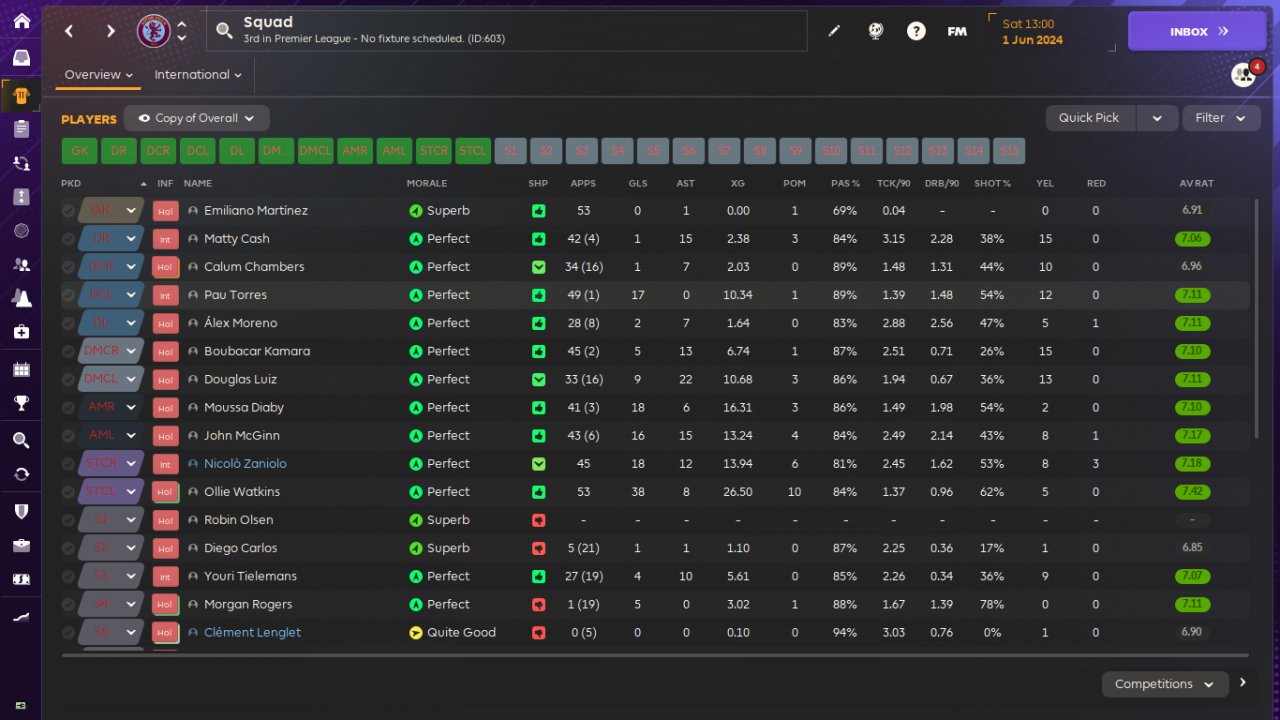The image size is (1280, 720).
Task: Sort the table by the GLS column
Action: tap(638, 184)
